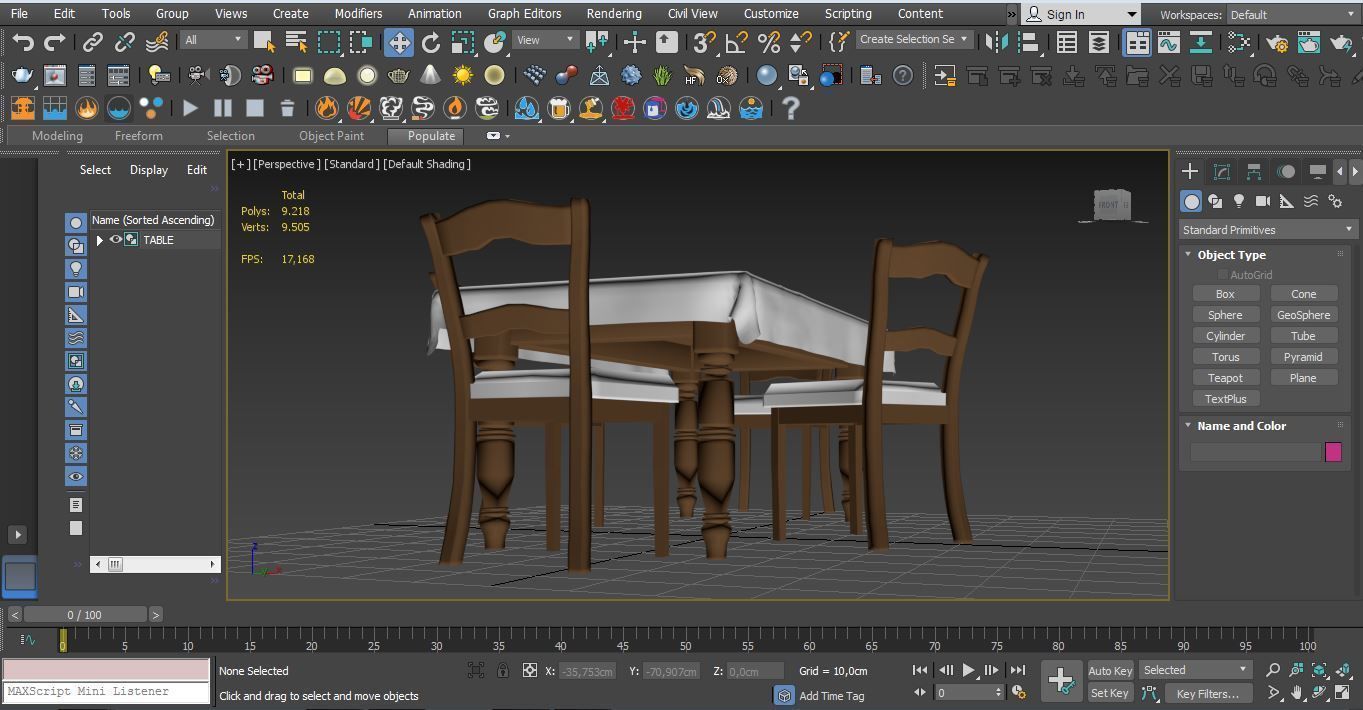1363x710 pixels.
Task: Open the Help question mark in second toolbar
Action: point(903,76)
